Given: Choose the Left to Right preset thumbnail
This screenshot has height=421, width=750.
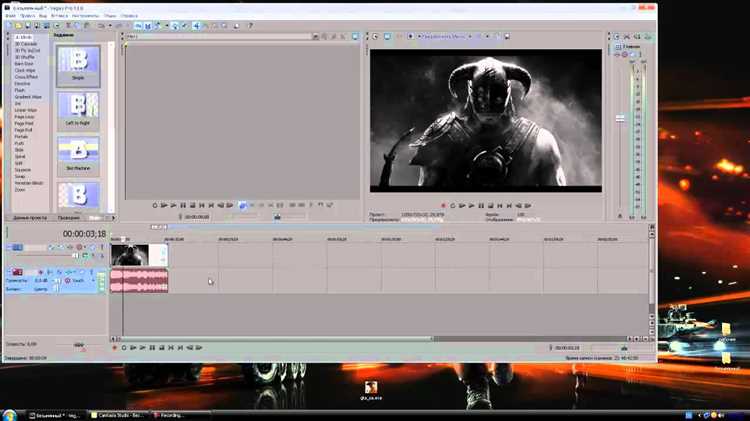Looking at the screenshot, I should [x=78, y=110].
